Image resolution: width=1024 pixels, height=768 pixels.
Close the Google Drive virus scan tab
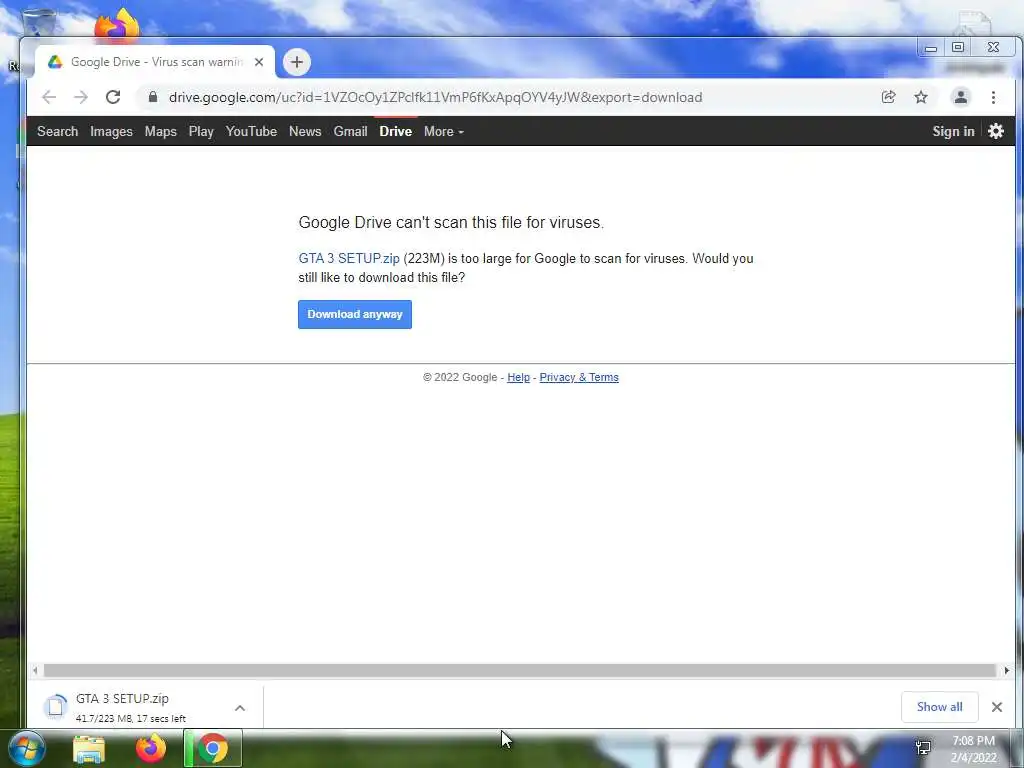click(259, 62)
